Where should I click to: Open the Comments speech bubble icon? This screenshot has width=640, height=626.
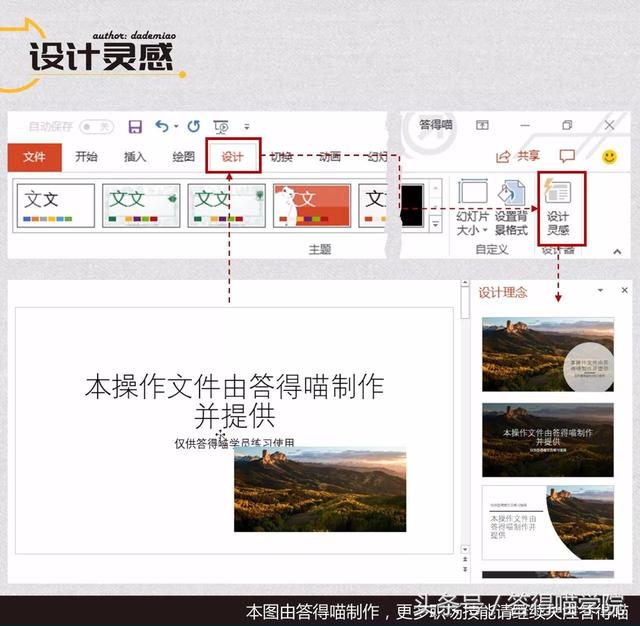click(x=567, y=156)
